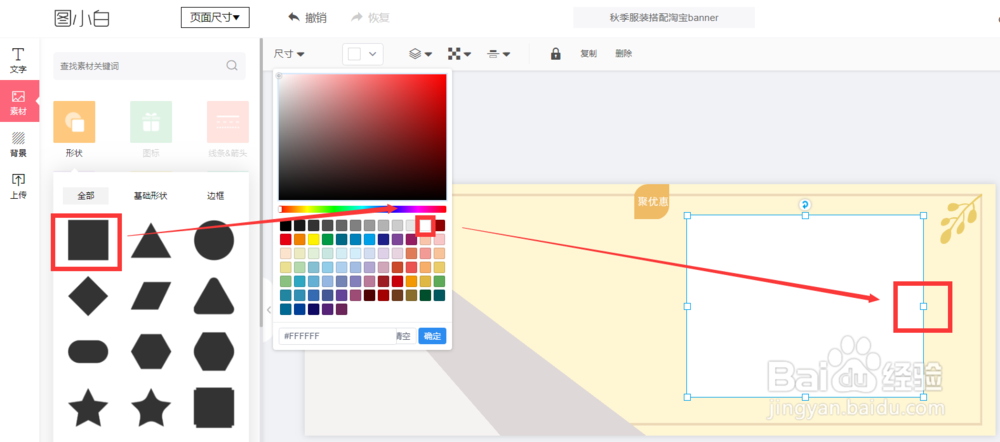The height and width of the screenshot is (442, 1000).
Task: Insert the pill rounded rectangle shape
Action: 88,351
